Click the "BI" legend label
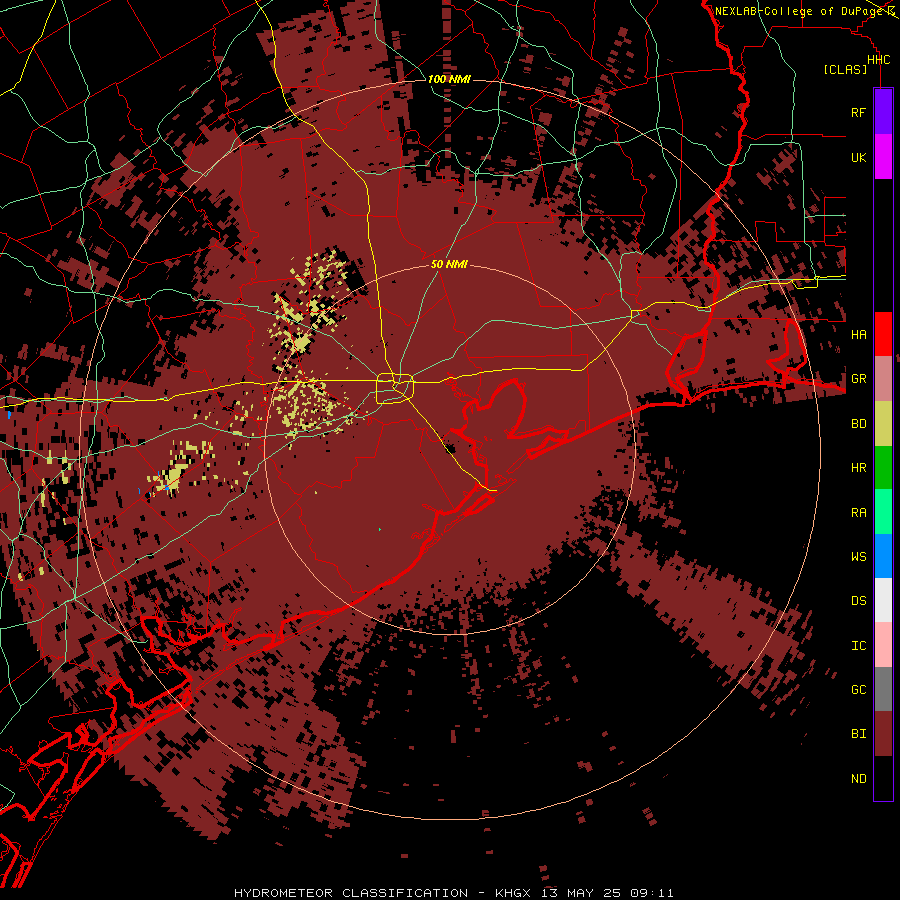The width and height of the screenshot is (900, 900). pyautogui.click(x=858, y=734)
